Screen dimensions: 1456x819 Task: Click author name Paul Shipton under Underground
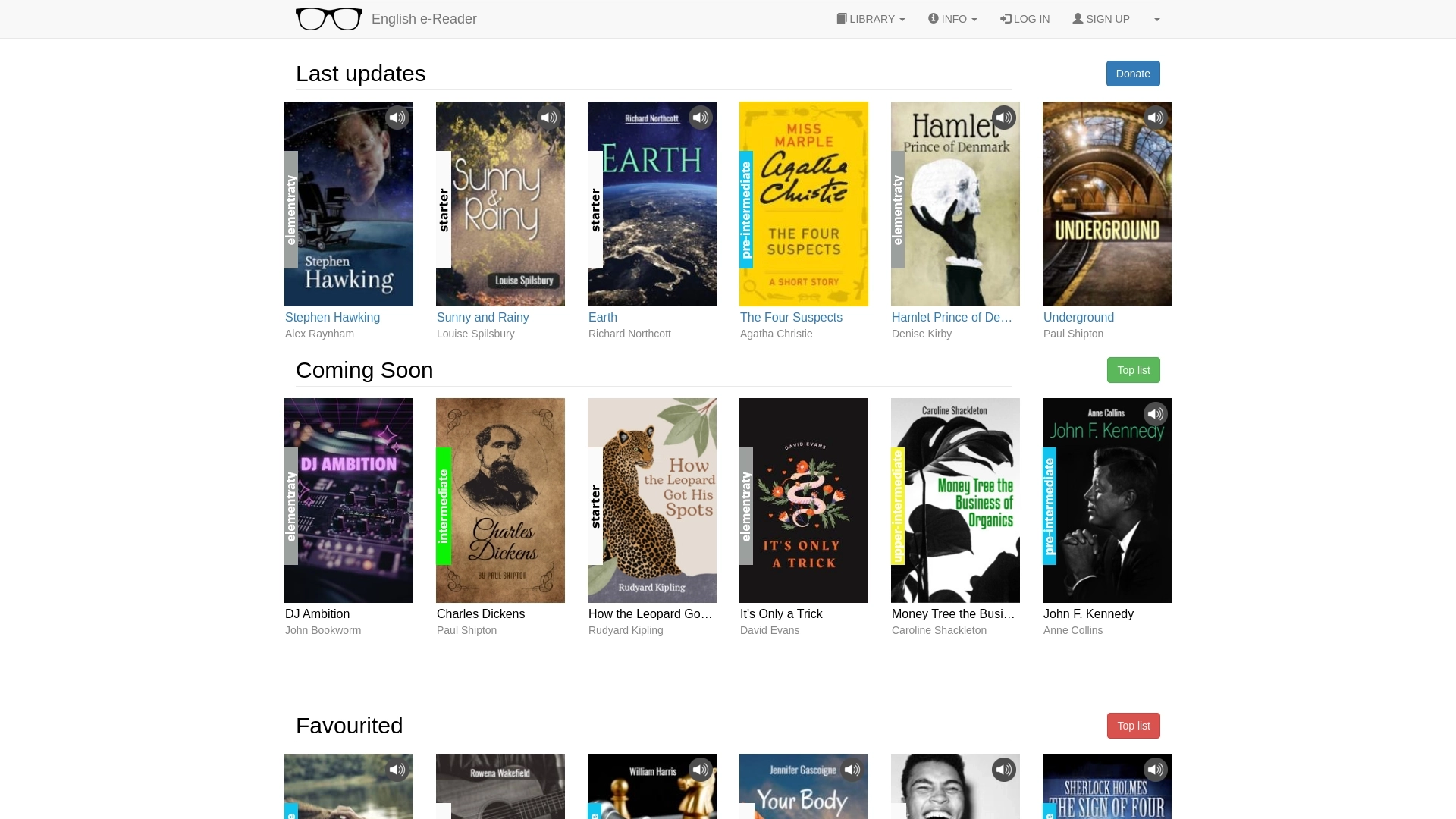pos(1073,334)
